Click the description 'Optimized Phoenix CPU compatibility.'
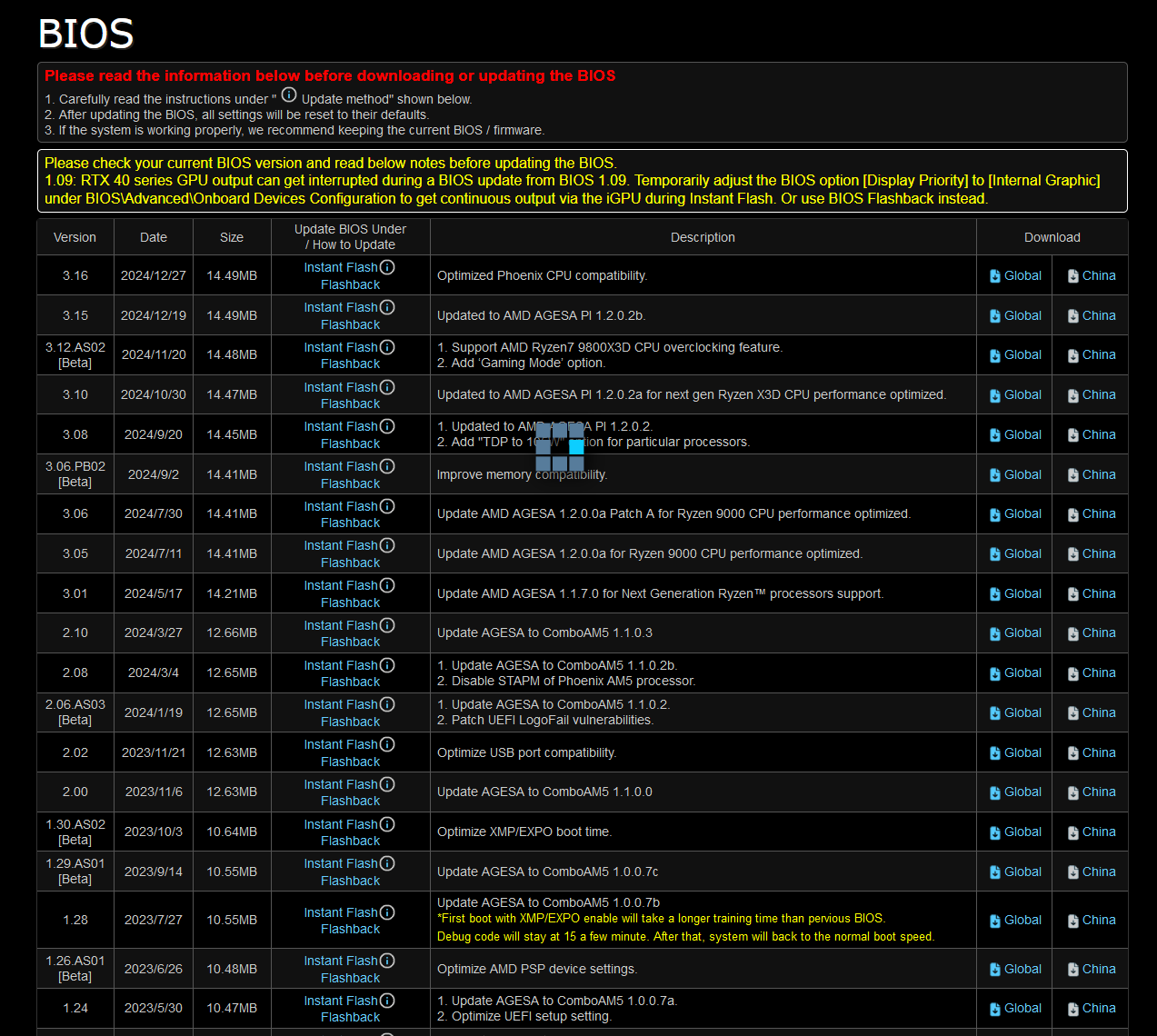 (543, 275)
